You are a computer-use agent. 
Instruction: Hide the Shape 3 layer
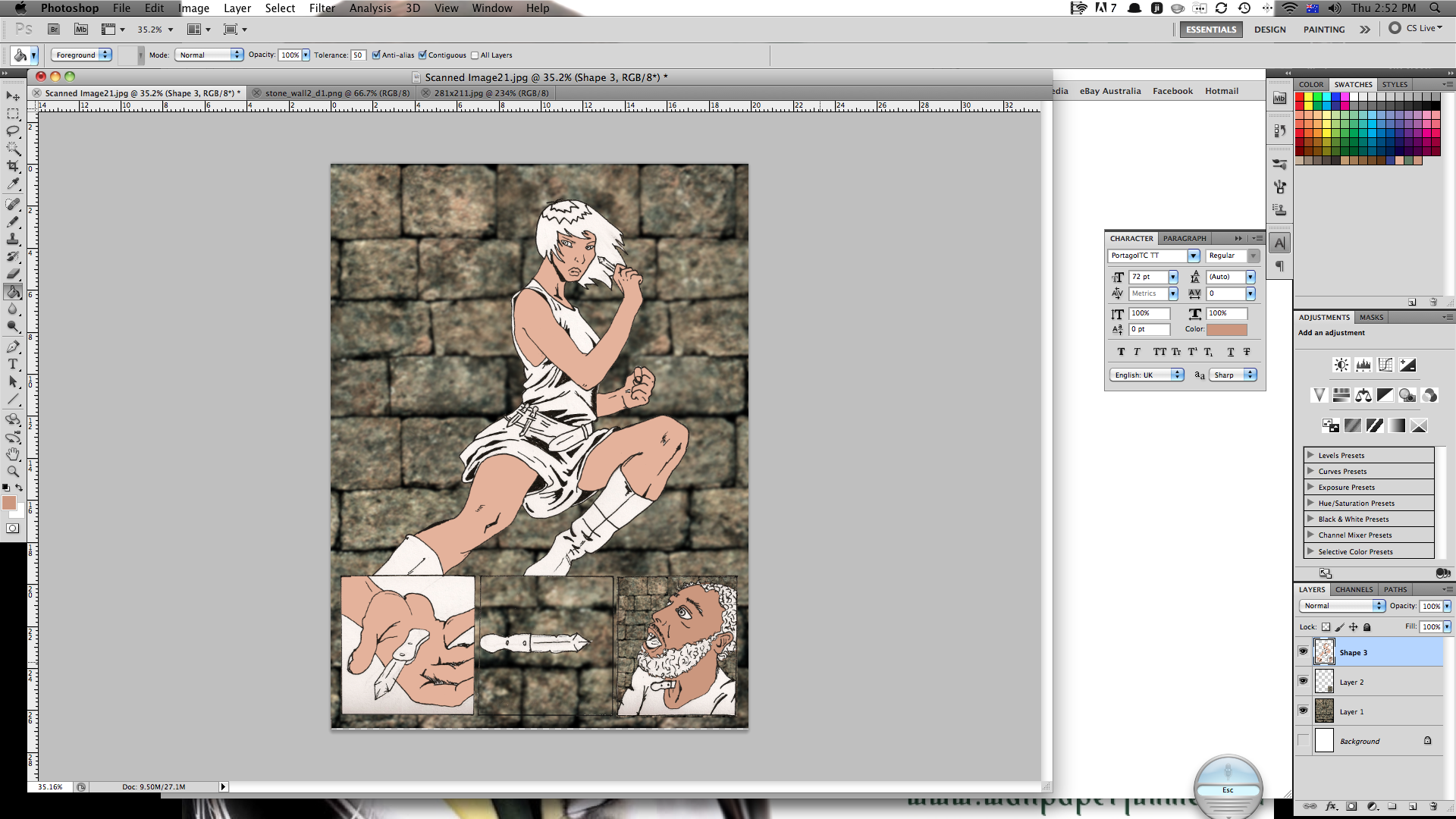[x=1303, y=651]
